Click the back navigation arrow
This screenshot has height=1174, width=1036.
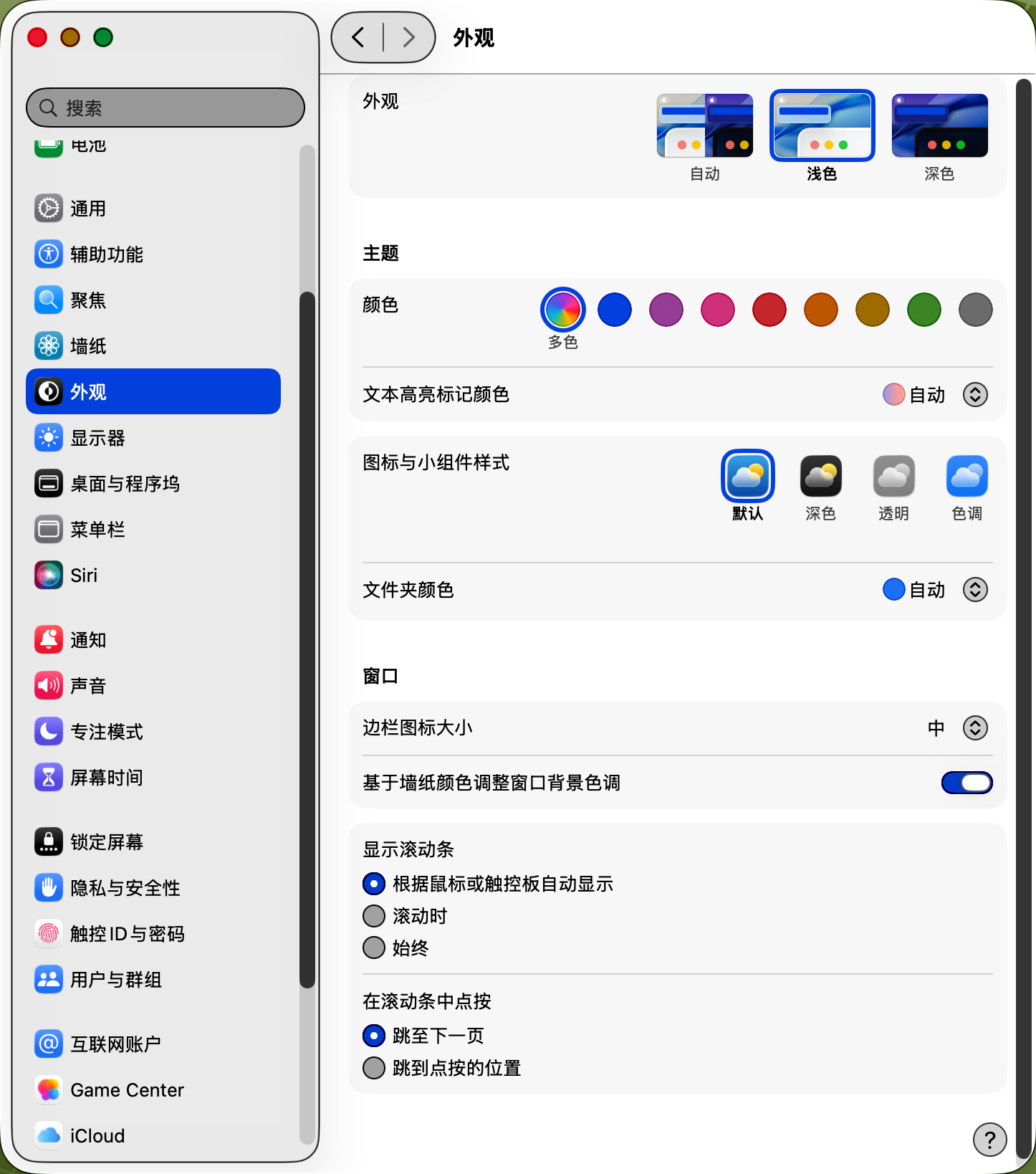pos(358,37)
